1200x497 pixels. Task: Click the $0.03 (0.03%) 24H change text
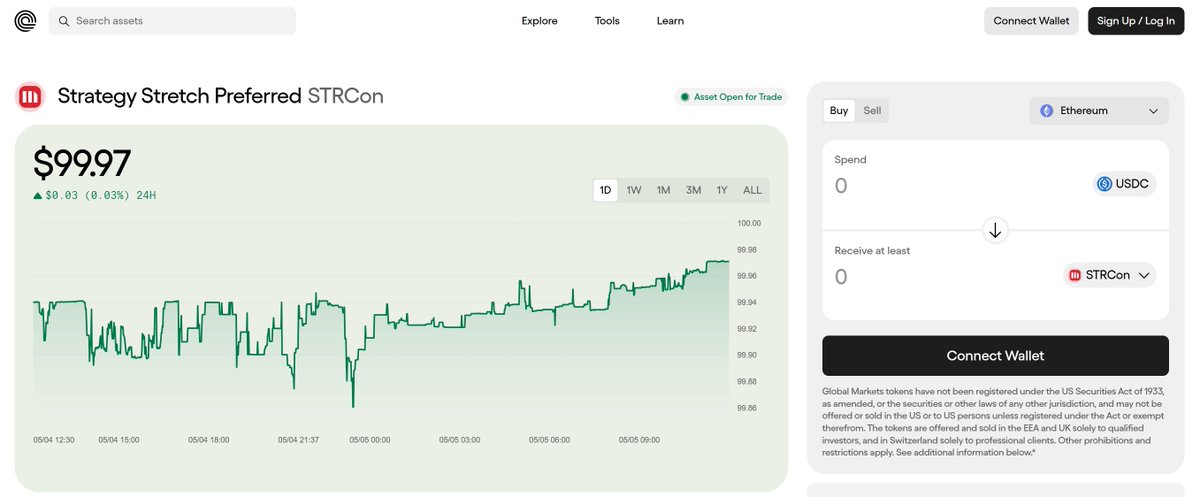pos(101,195)
